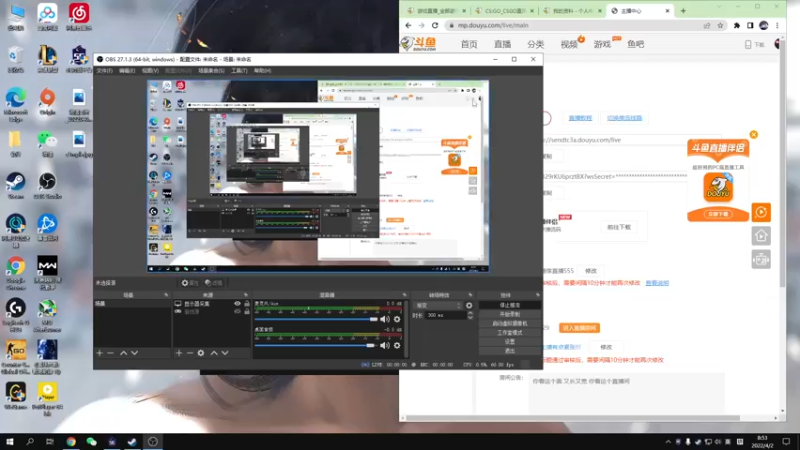The height and width of the screenshot is (450, 800).
Task: Pop out the Scenes dock via its header icon
Action: [x=166, y=295]
